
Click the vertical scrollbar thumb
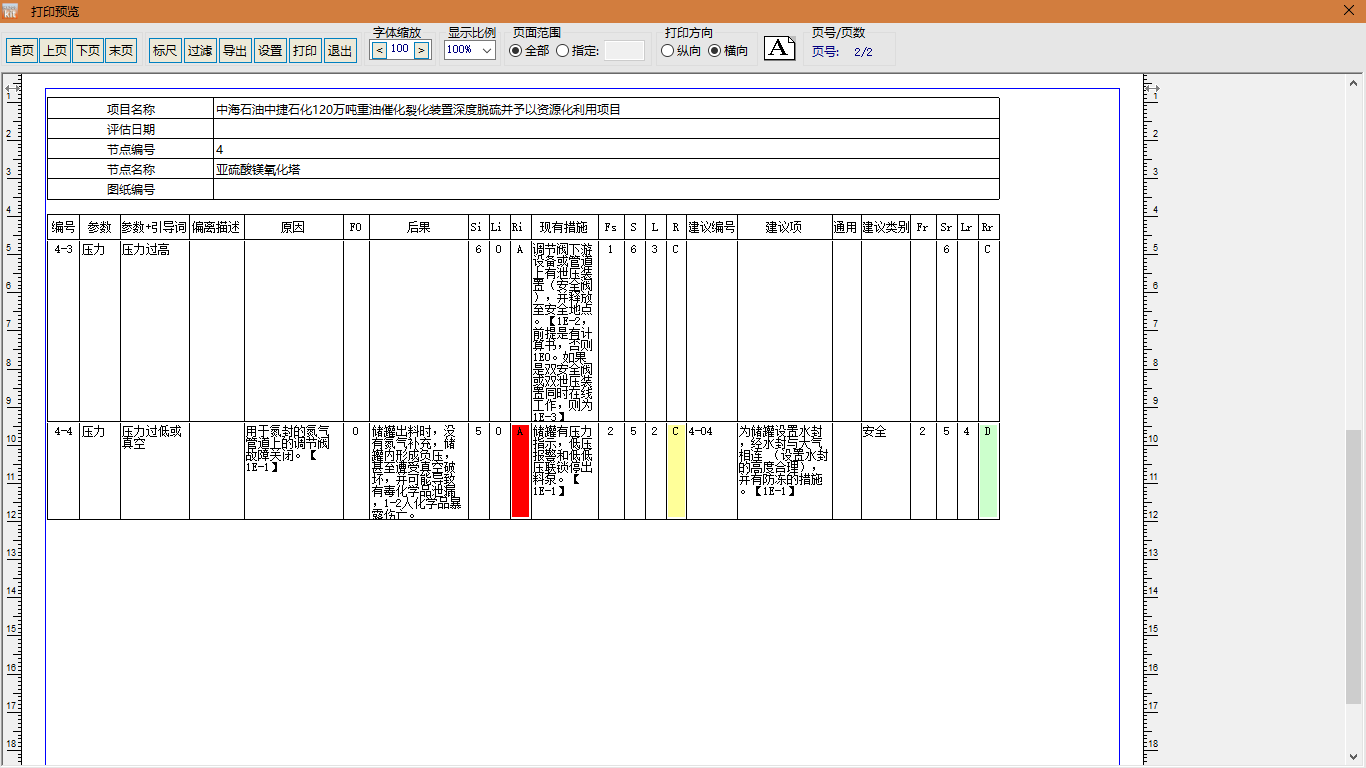pyautogui.click(x=1354, y=566)
